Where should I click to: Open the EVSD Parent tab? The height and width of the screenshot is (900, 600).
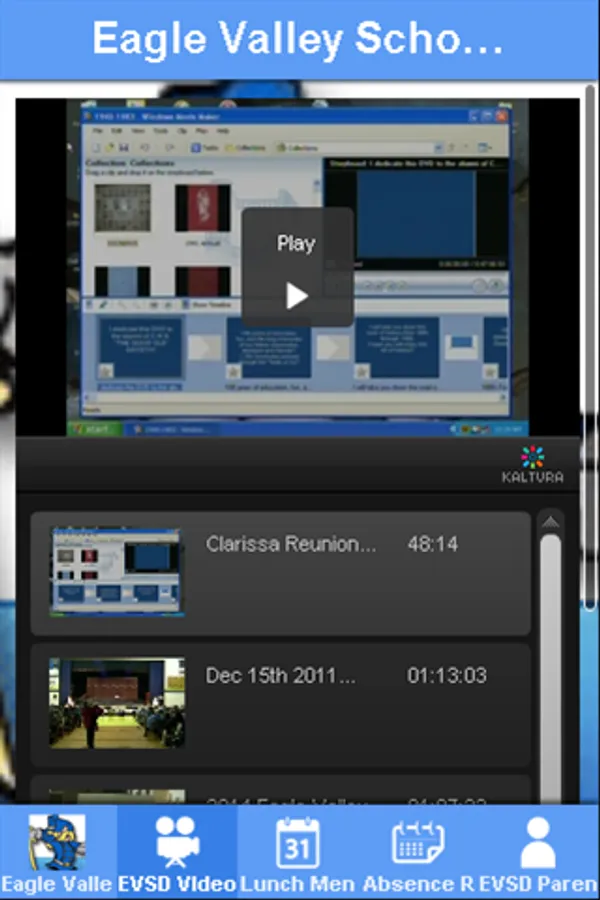tap(538, 852)
